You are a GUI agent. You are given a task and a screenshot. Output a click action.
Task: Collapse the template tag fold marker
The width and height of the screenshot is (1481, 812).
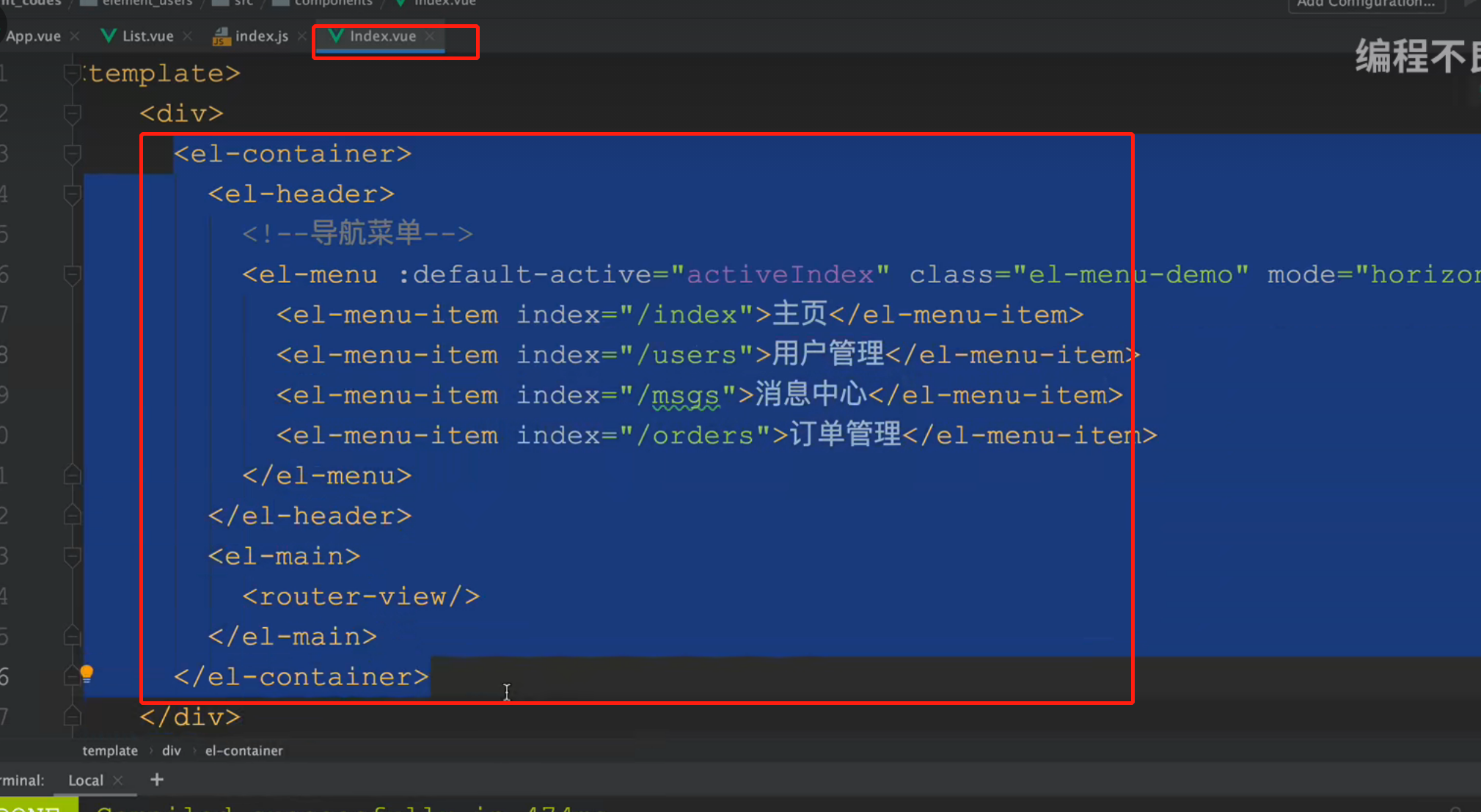coord(72,73)
